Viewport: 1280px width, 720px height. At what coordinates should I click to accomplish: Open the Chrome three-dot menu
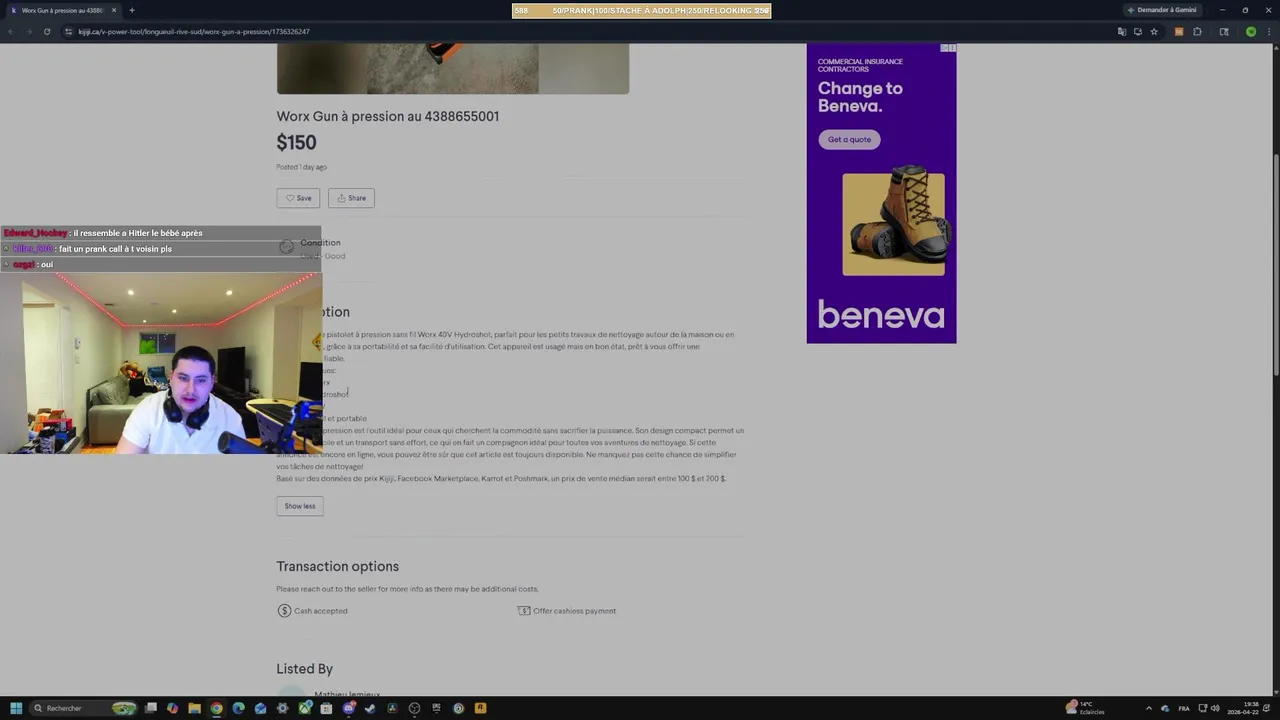tap(1268, 32)
